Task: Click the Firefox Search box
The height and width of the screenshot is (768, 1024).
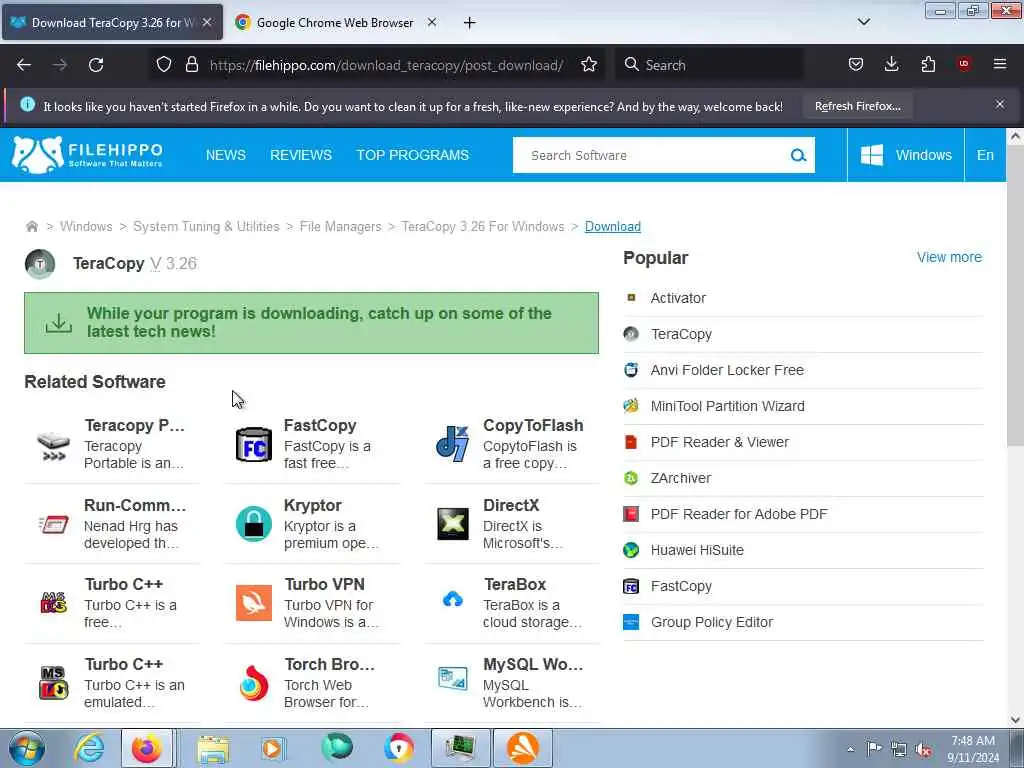Action: [709, 65]
